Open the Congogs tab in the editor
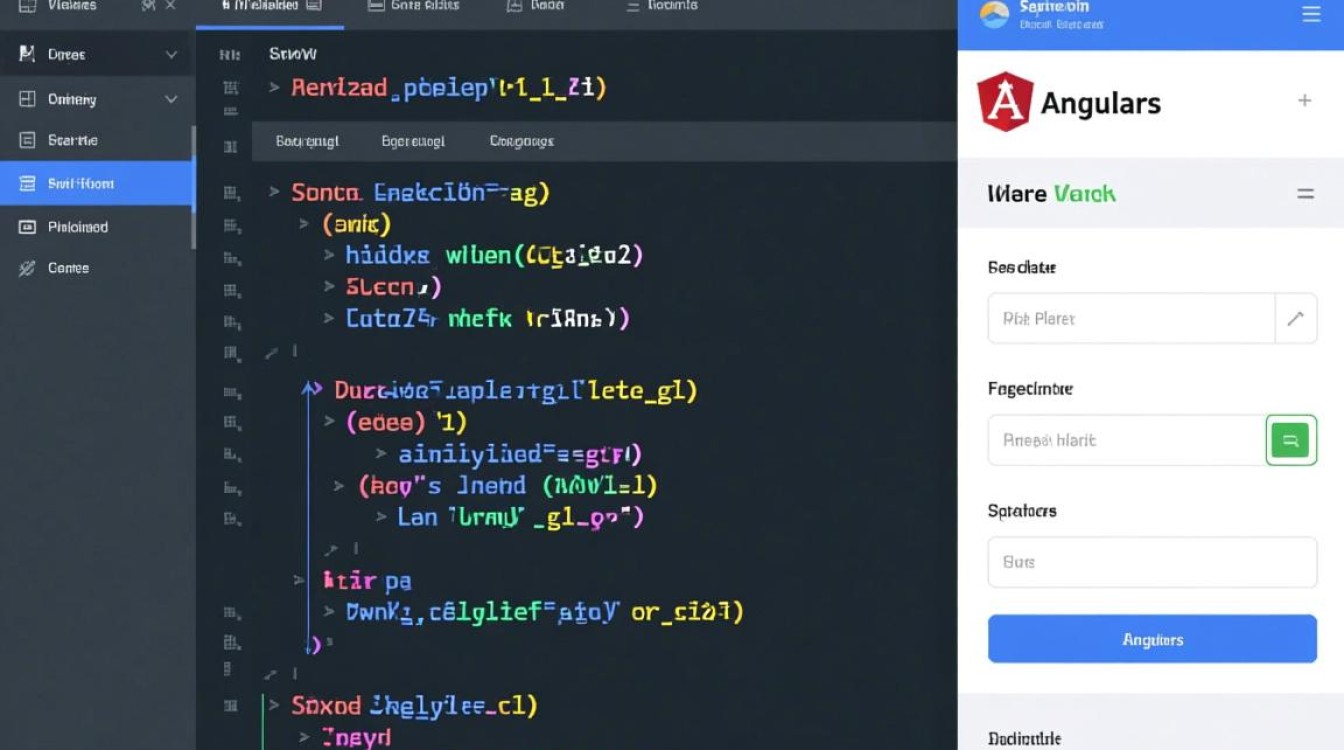The height and width of the screenshot is (750, 1344). [520, 141]
